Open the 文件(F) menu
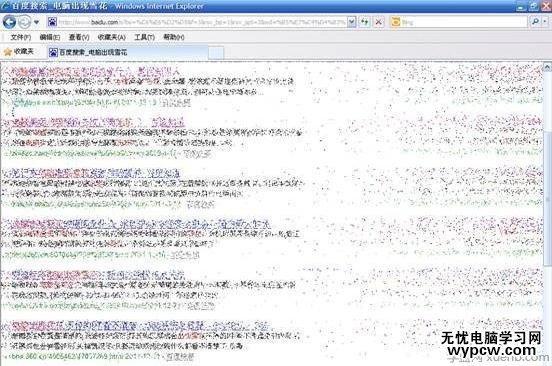The width and height of the screenshot is (552, 366). pos(20,37)
